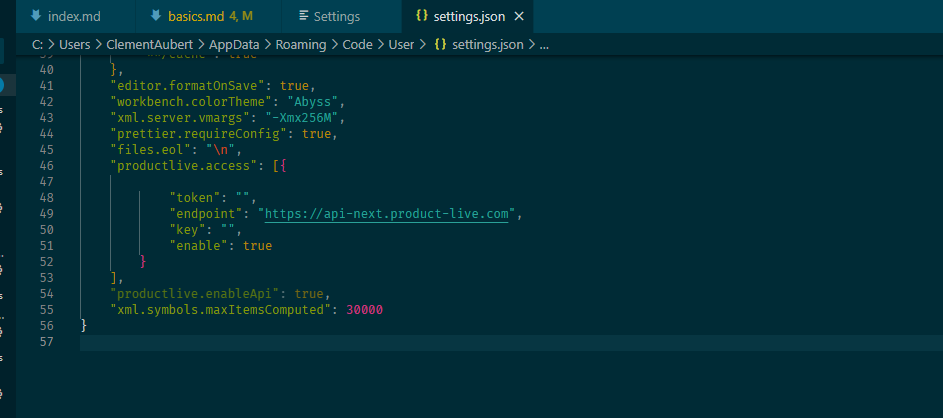Open the ClementAubert breadcrumb folder
The width and height of the screenshot is (943, 418).
149,45
